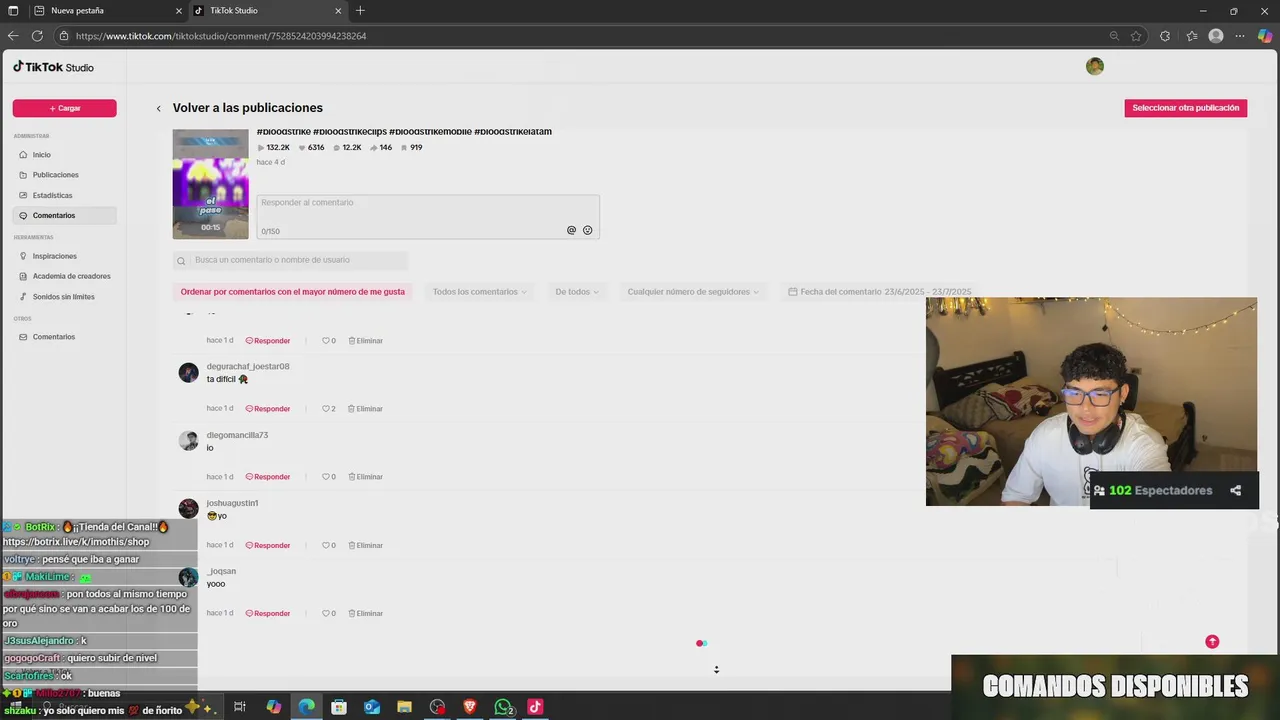Click the TikTok Studio logo
1280x720 pixels.
[x=53, y=67]
